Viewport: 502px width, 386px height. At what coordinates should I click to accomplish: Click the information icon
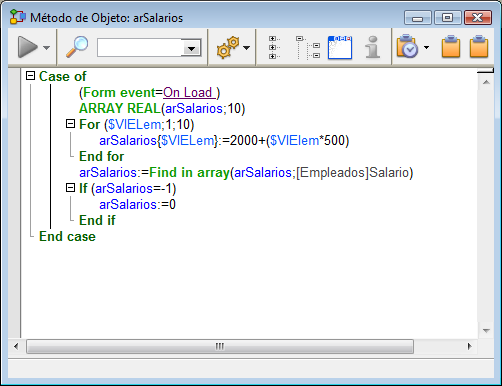[372, 47]
